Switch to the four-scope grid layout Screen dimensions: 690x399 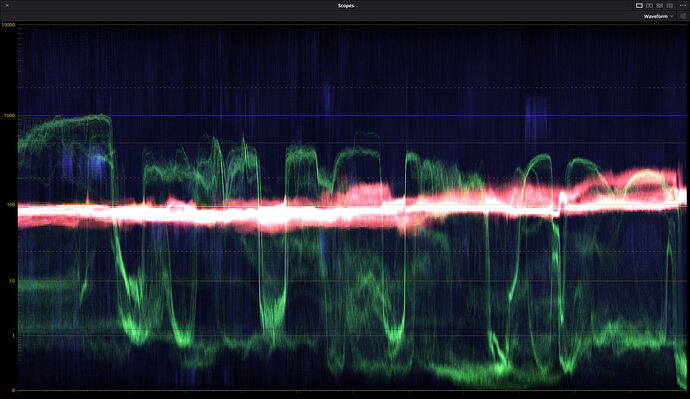pos(659,5)
